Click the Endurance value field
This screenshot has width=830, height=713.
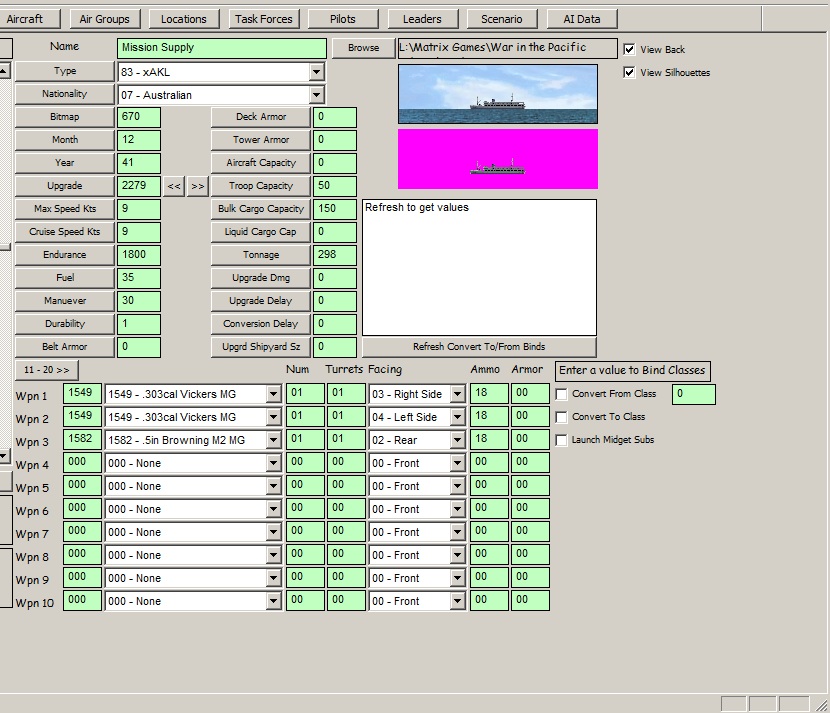point(139,255)
